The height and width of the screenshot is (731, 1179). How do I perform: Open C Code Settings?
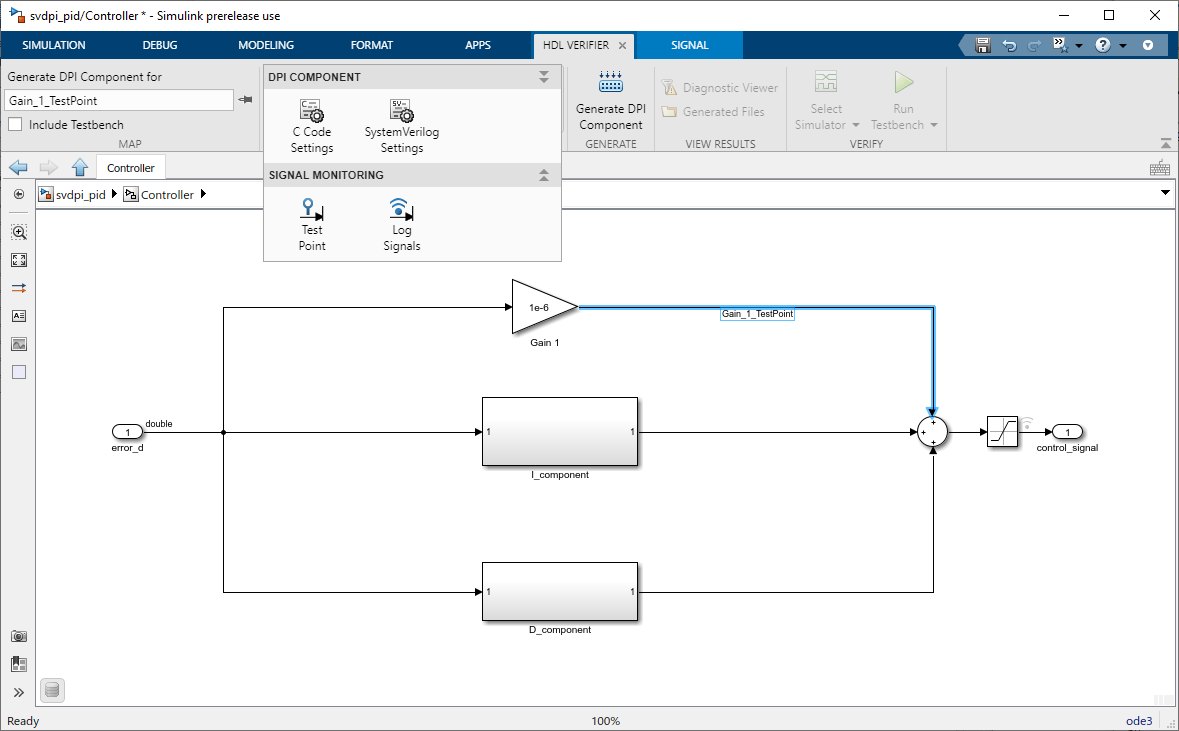click(311, 126)
